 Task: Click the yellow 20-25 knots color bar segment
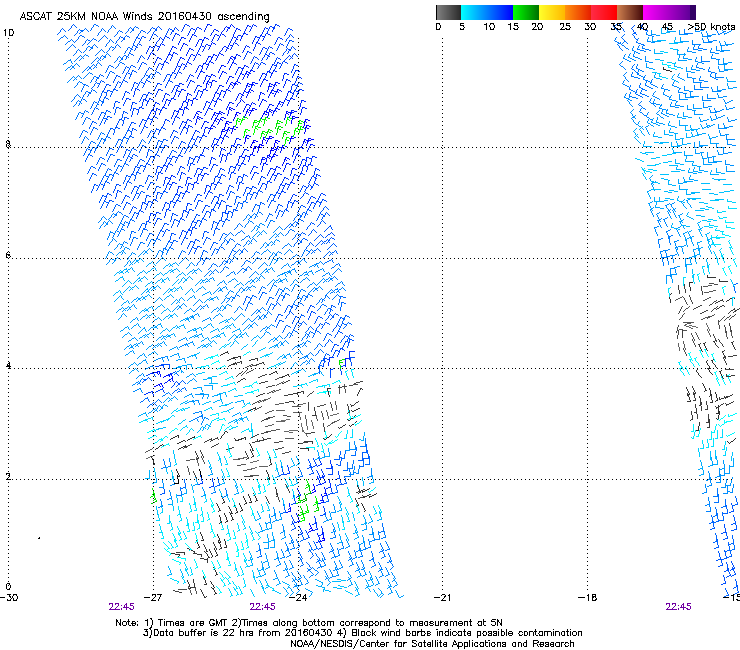[552, 12]
